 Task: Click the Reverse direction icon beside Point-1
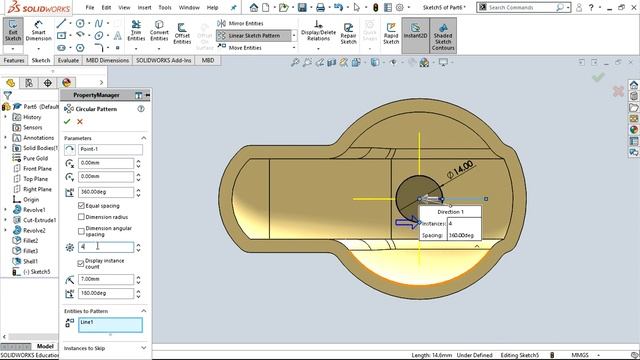click(x=70, y=149)
